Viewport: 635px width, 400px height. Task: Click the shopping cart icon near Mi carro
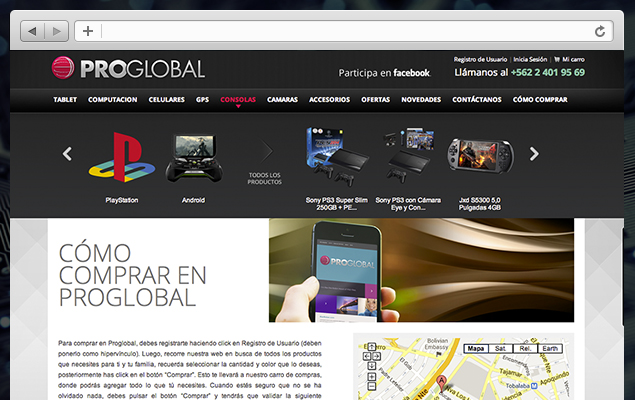[x=557, y=60]
